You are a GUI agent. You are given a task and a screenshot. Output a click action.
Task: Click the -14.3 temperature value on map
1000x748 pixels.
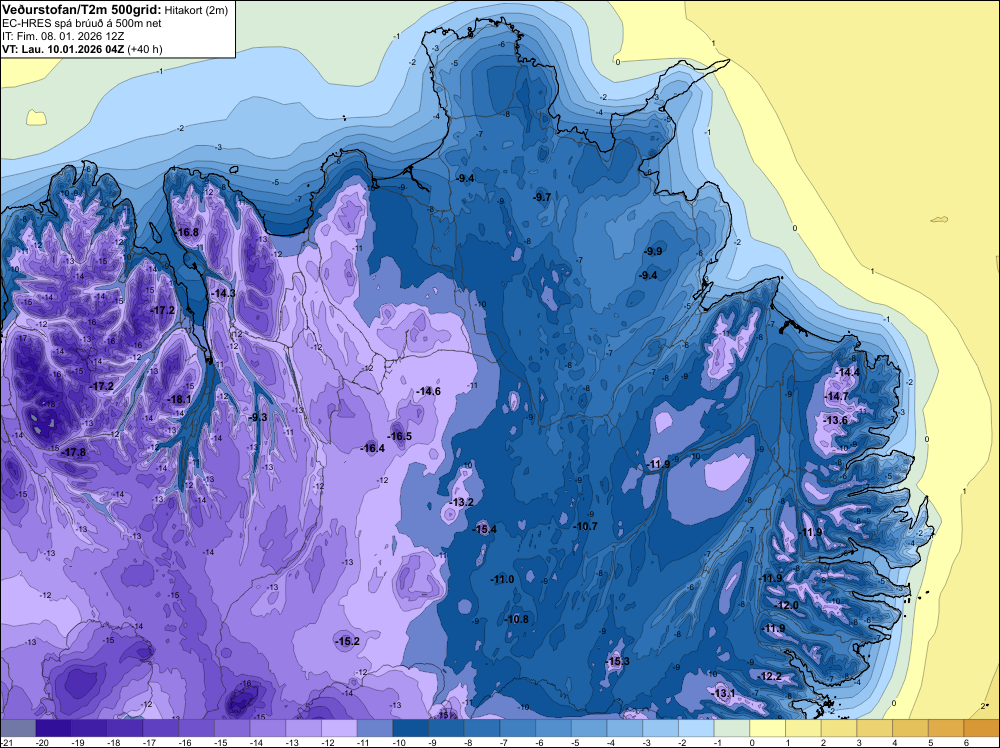pyautogui.click(x=223, y=293)
